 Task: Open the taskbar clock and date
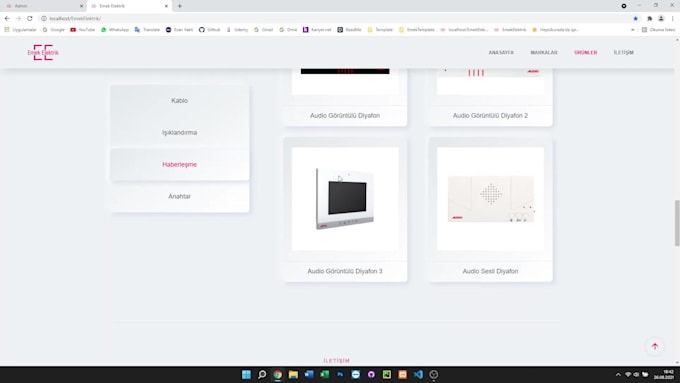click(665, 374)
